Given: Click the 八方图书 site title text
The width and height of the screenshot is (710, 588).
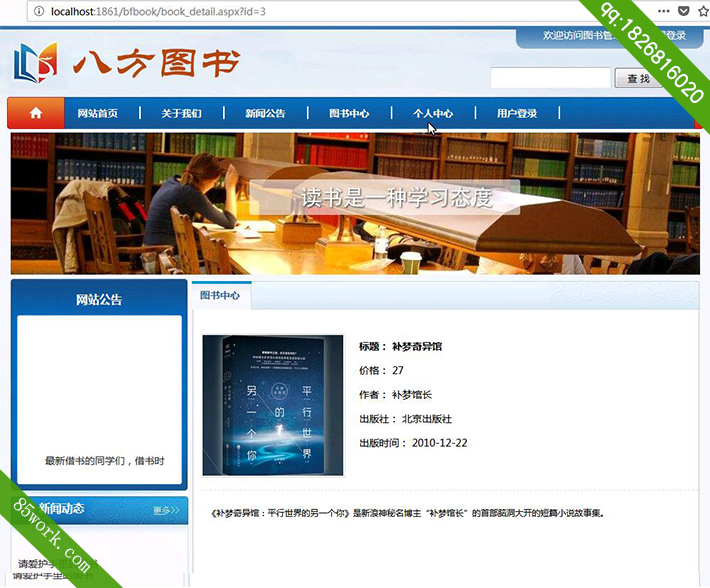Looking at the screenshot, I should (157, 63).
